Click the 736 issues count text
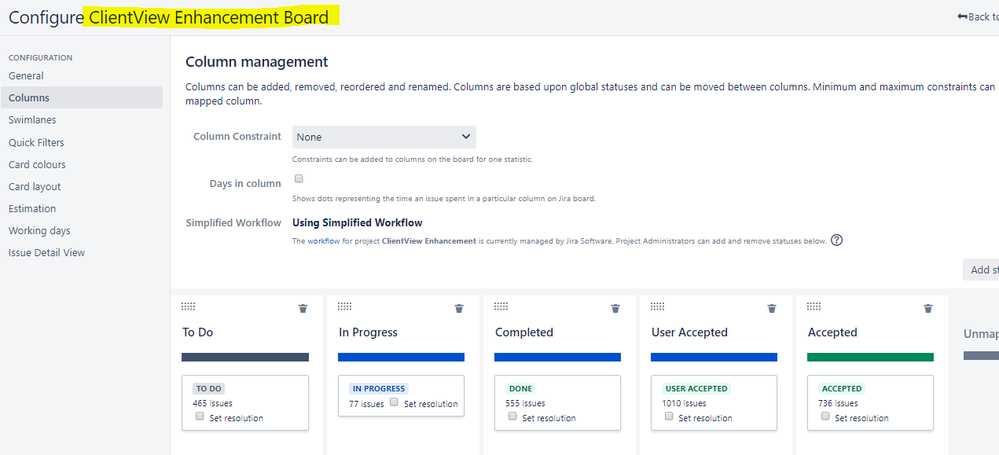Image resolution: width=999 pixels, height=455 pixels. click(x=838, y=403)
